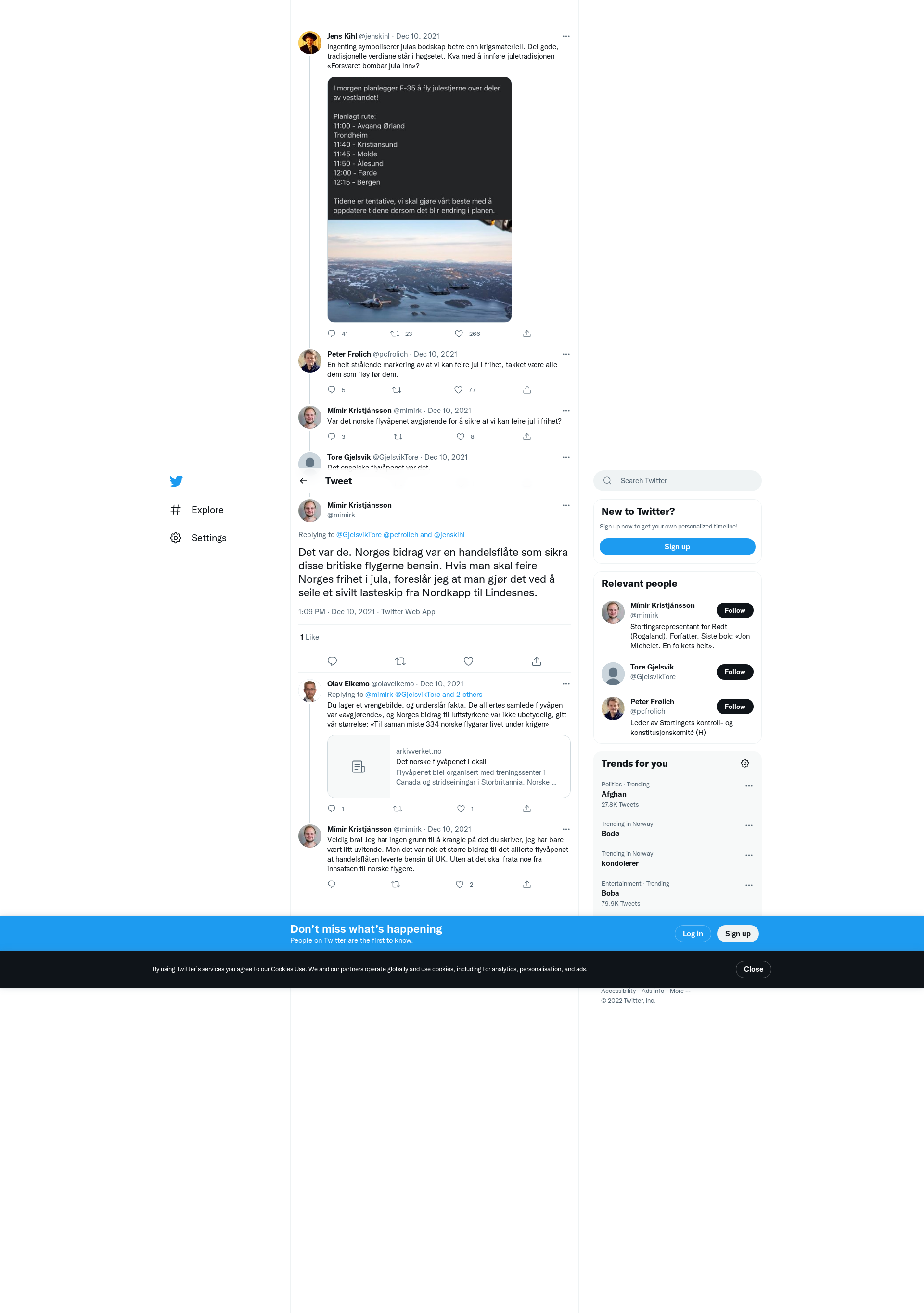
Task: Close the cookie notice
Action: (x=753, y=969)
